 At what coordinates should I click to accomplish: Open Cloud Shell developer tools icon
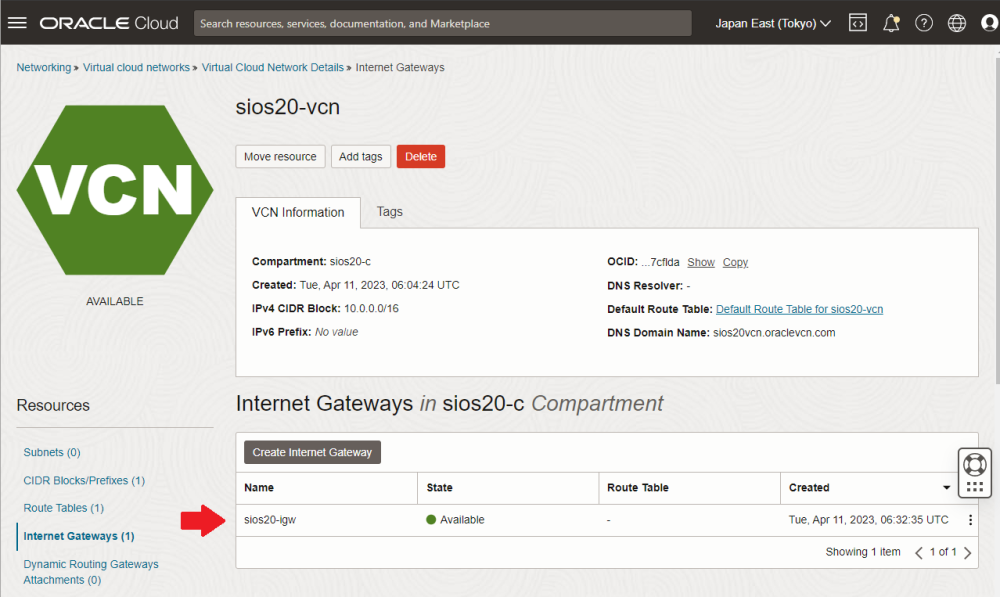(x=858, y=23)
